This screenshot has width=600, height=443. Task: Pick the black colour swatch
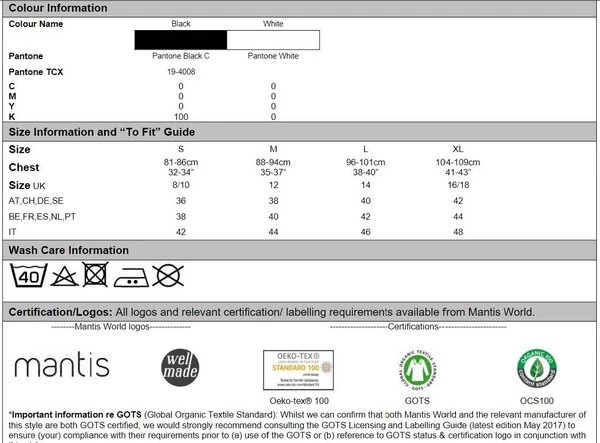tap(181, 40)
